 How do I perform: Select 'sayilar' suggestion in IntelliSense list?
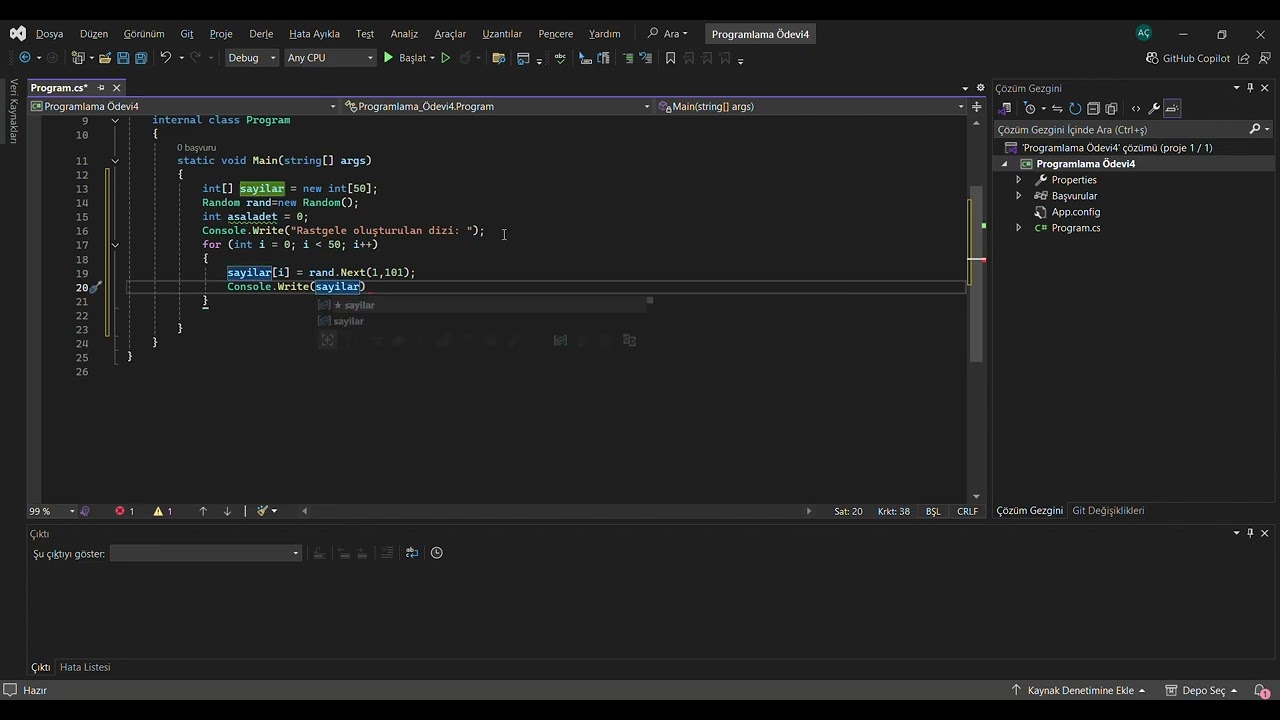(x=348, y=321)
